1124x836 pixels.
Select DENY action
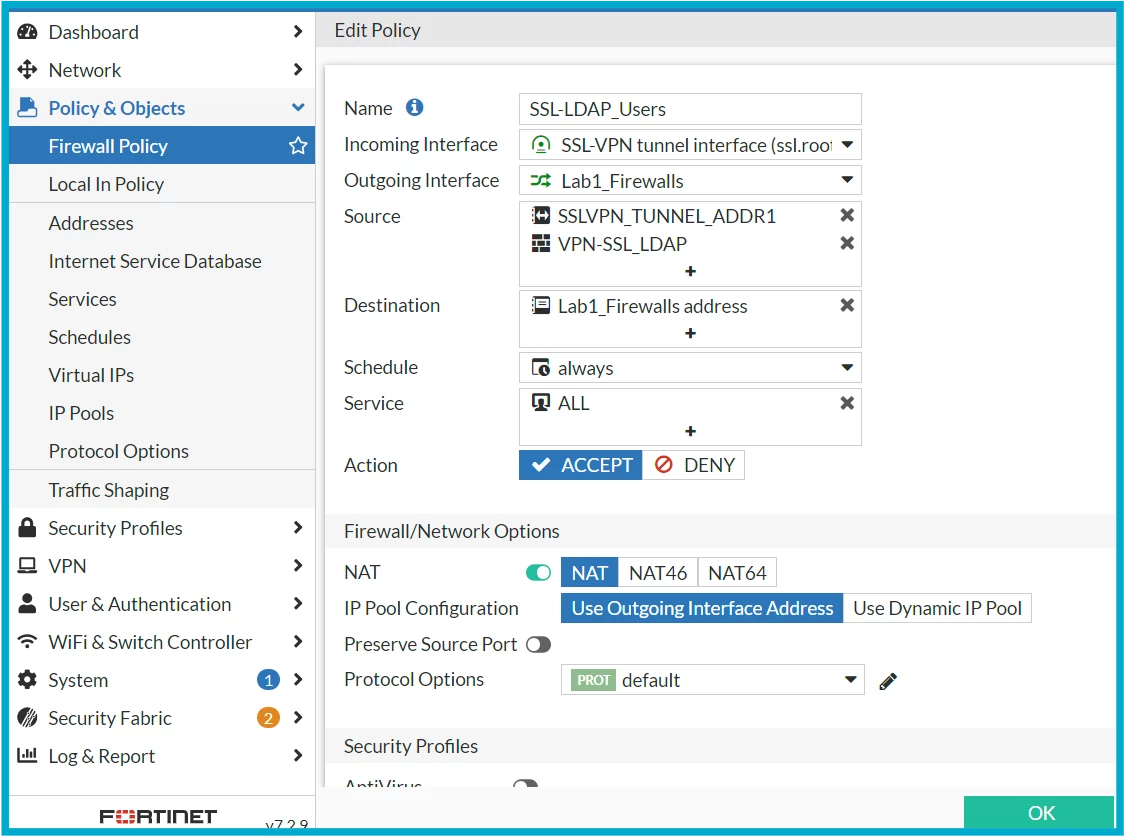693,465
